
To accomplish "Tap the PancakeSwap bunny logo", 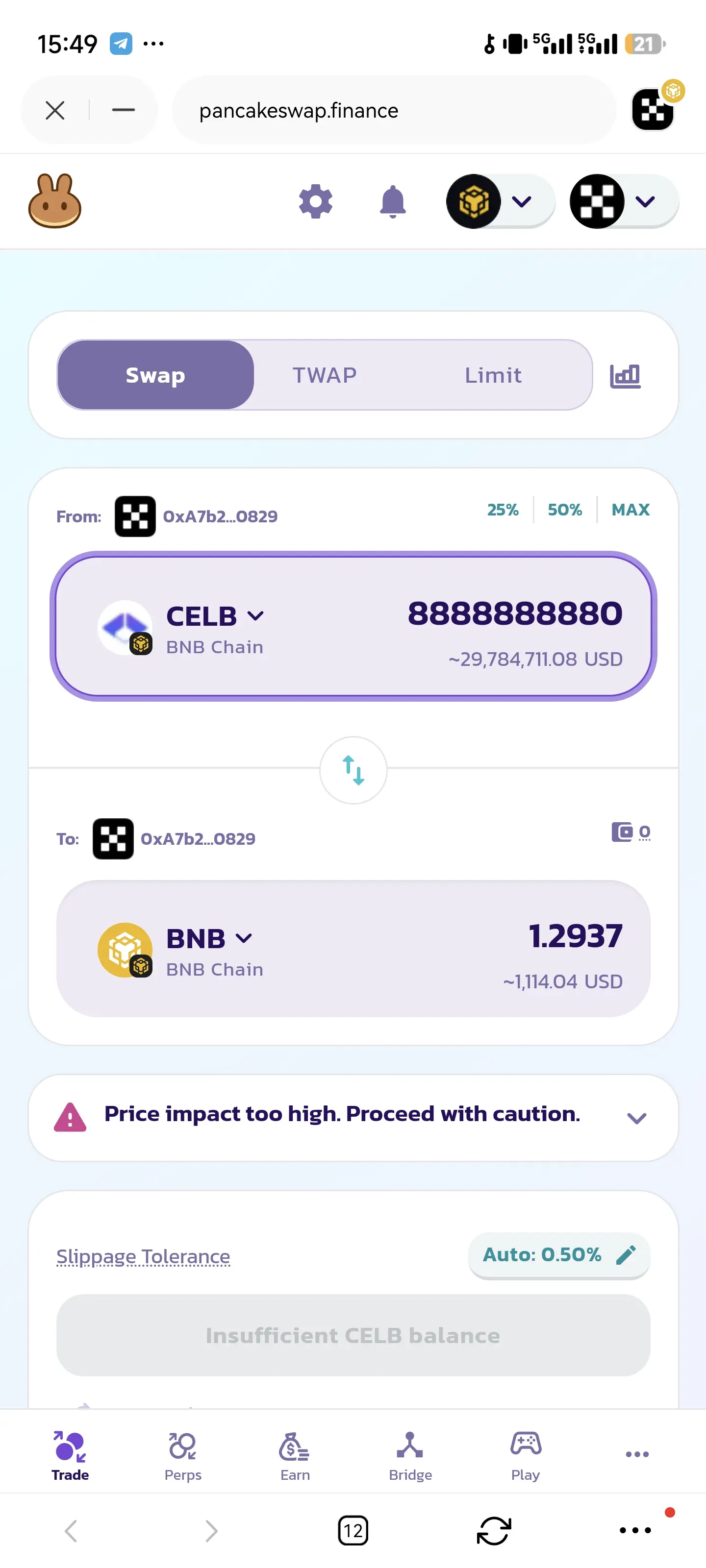I will 55,201.
